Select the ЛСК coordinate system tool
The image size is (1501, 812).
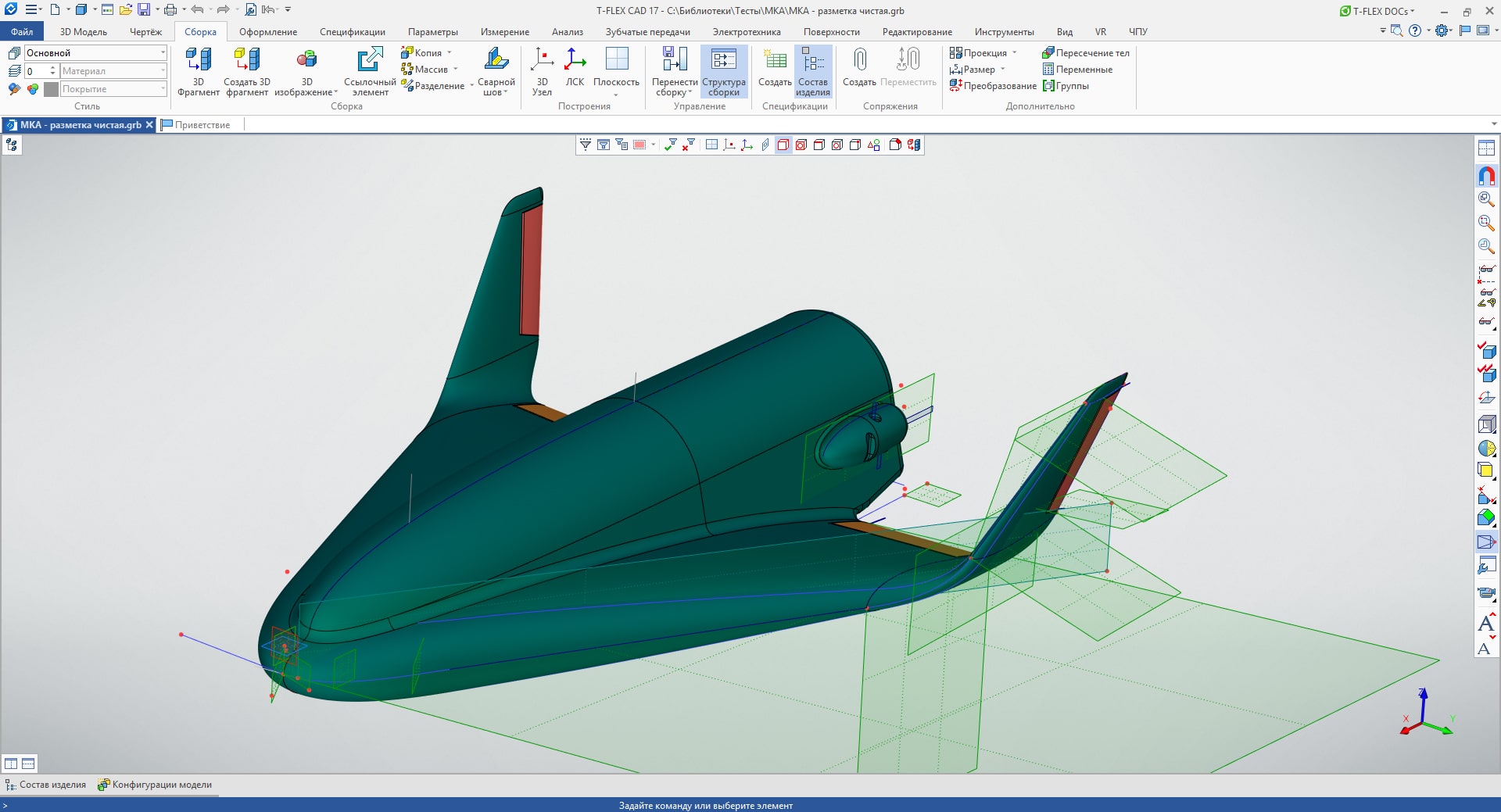click(x=575, y=68)
